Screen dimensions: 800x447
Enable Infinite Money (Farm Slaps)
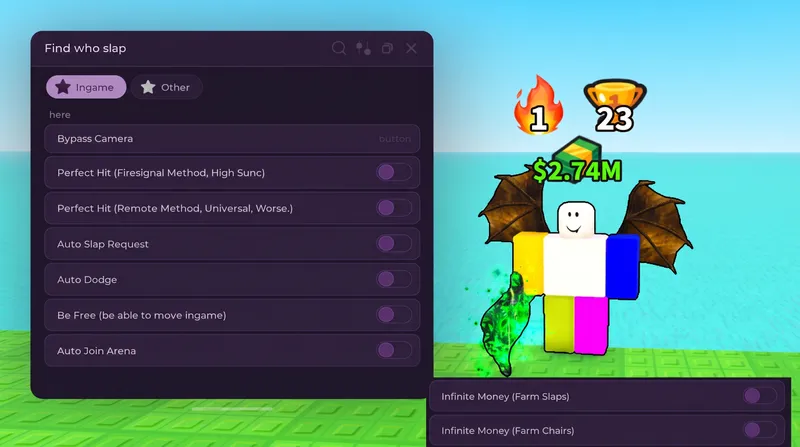[x=760, y=396]
